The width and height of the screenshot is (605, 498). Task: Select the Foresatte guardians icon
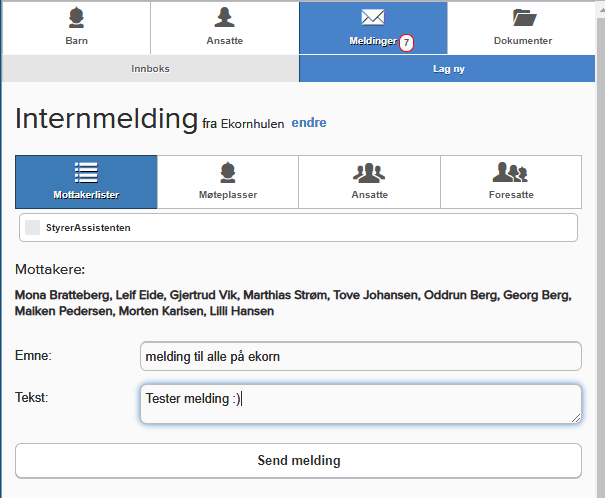[510, 172]
